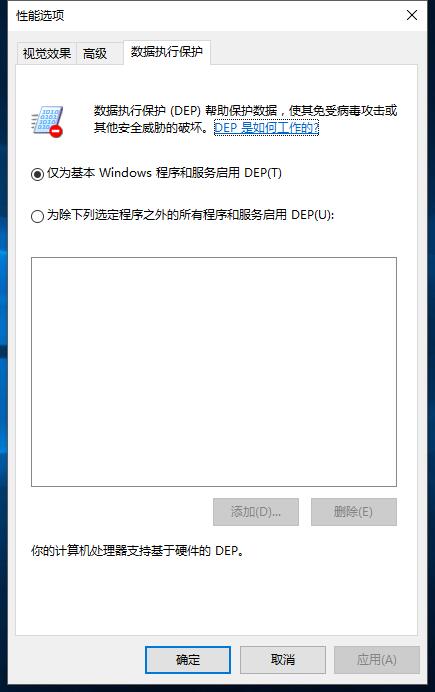Select the 数据执行保护 tab
435x692 pixels.
click(x=167, y=52)
